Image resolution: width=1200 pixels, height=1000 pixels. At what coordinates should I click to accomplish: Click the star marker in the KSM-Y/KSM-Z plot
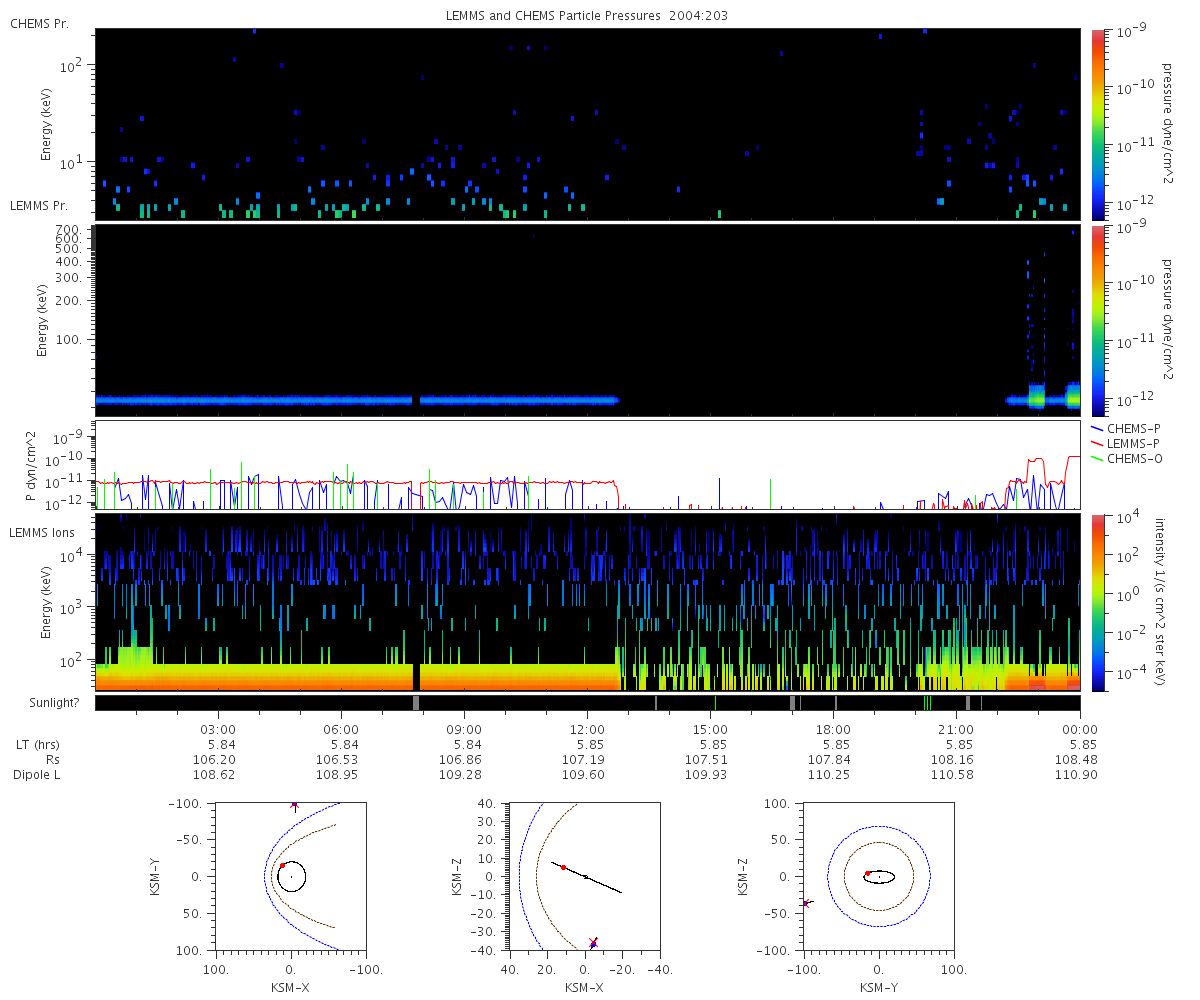click(806, 903)
